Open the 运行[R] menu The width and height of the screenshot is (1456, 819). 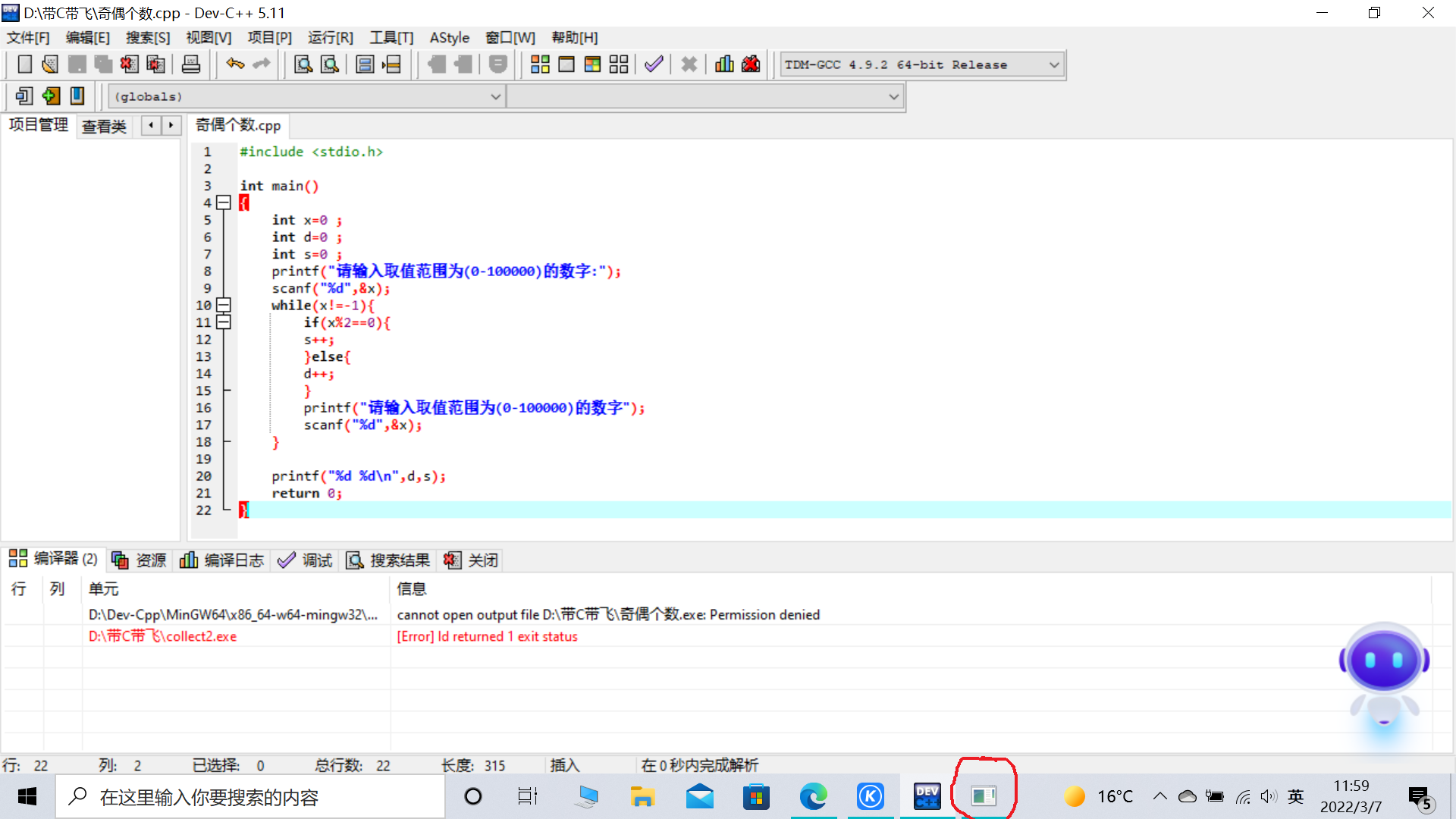(x=331, y=38)
